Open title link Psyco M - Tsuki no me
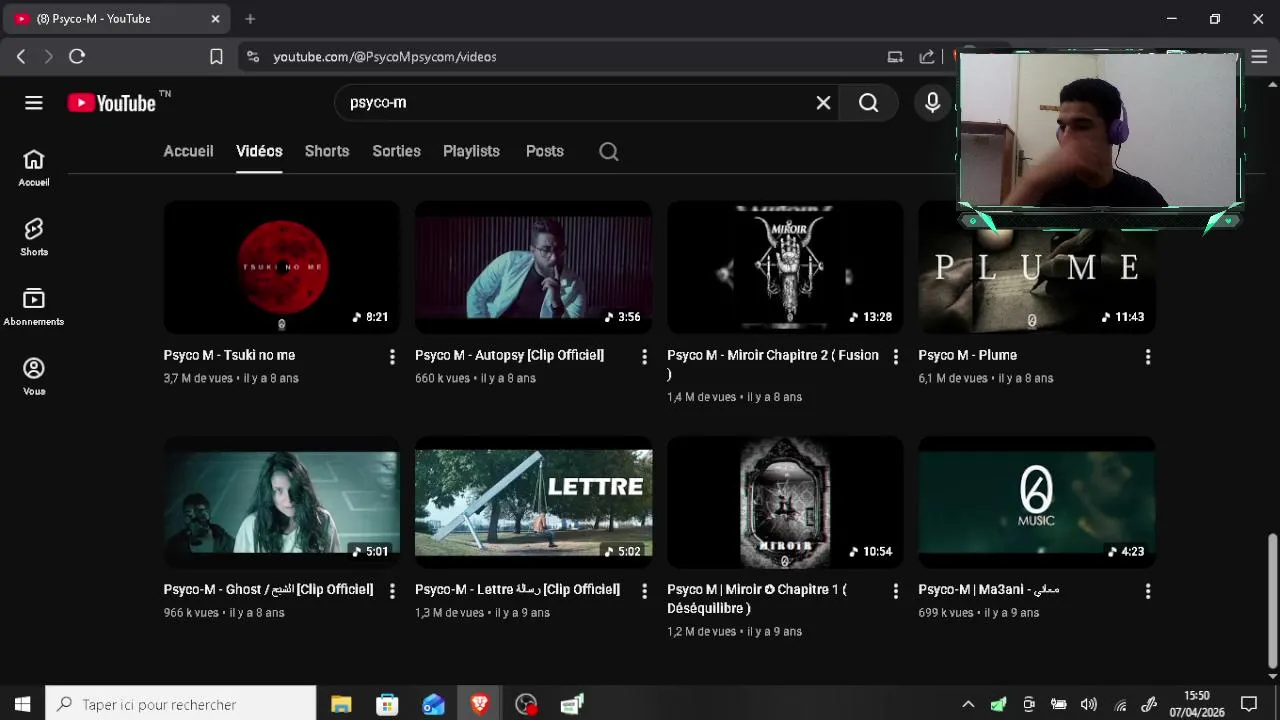1280x720 pixels. (229, 355)
